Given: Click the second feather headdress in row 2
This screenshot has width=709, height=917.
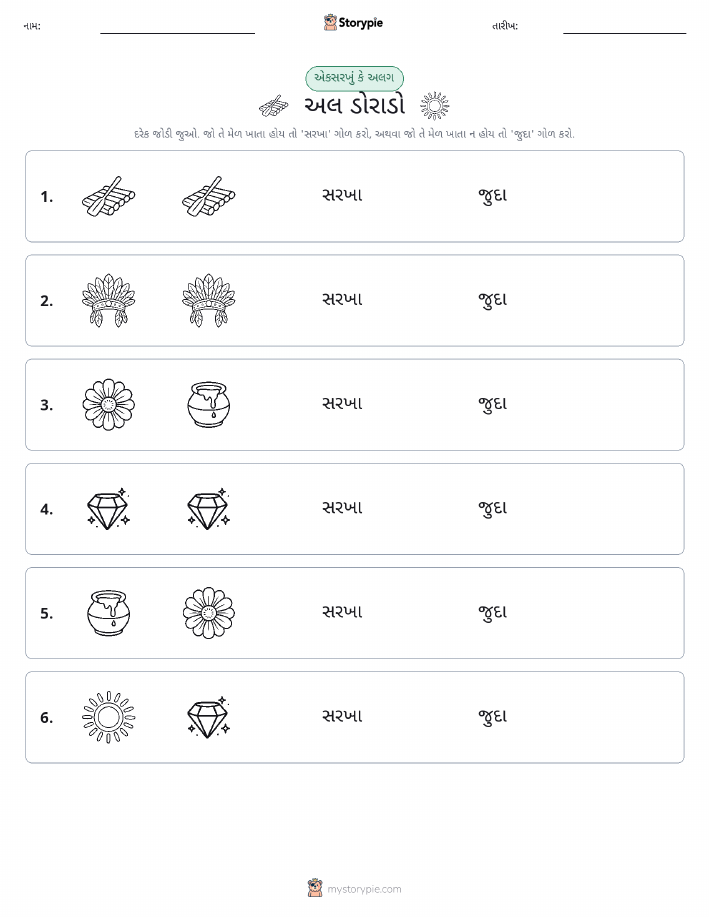Looking at the screenshot, I should pyautogui.click(x=209, y=301).
